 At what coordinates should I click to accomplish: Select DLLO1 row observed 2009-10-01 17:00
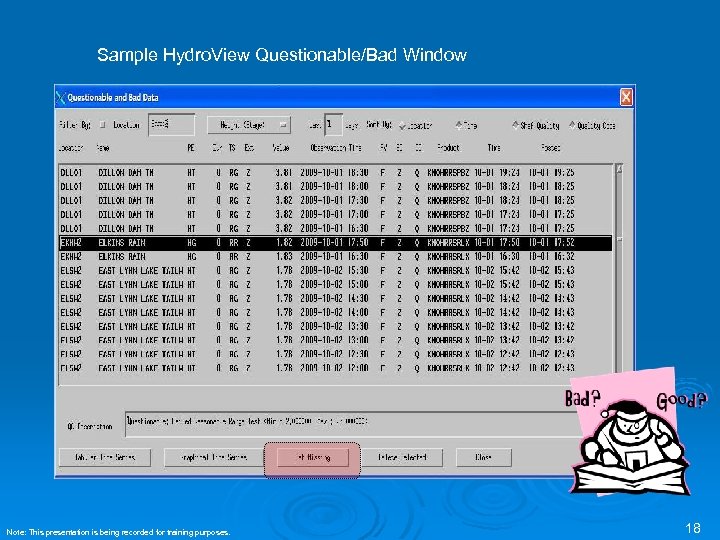[x=336, y=214]
